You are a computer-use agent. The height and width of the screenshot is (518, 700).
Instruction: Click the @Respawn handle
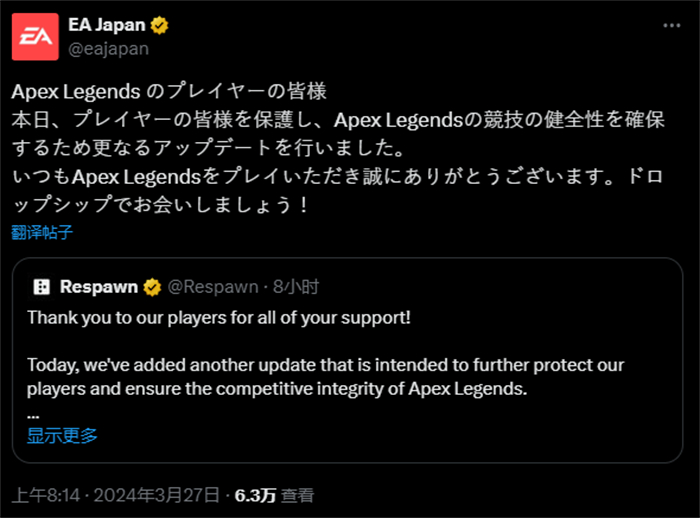(x=213, y=287)
